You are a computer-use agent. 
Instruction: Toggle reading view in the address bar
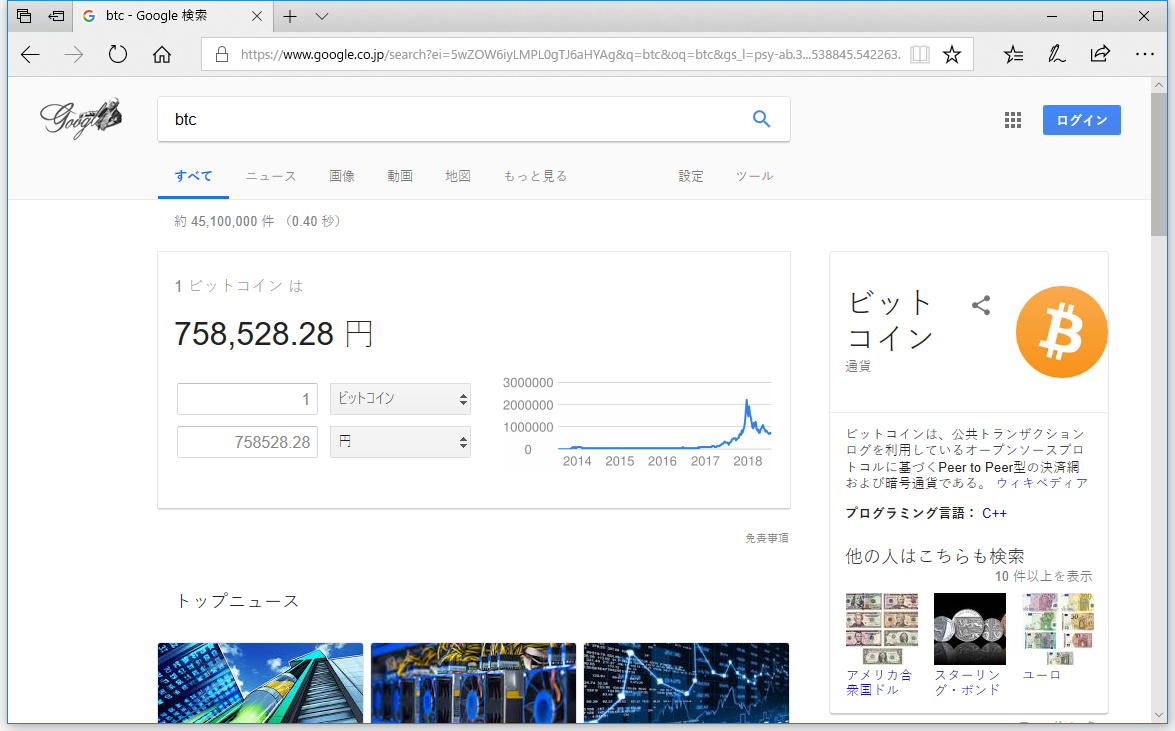tap(919, 54)
